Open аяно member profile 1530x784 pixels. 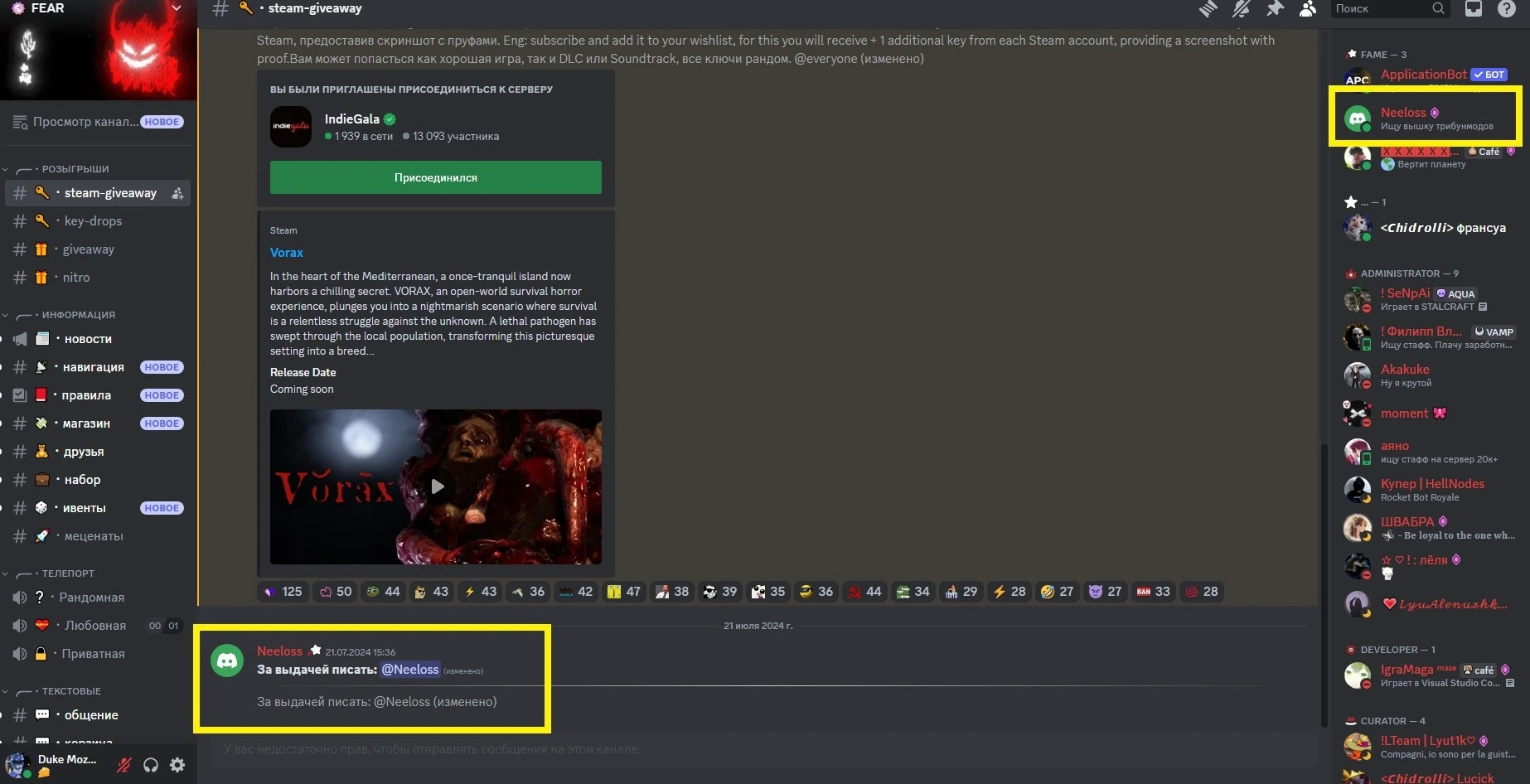1431,452
